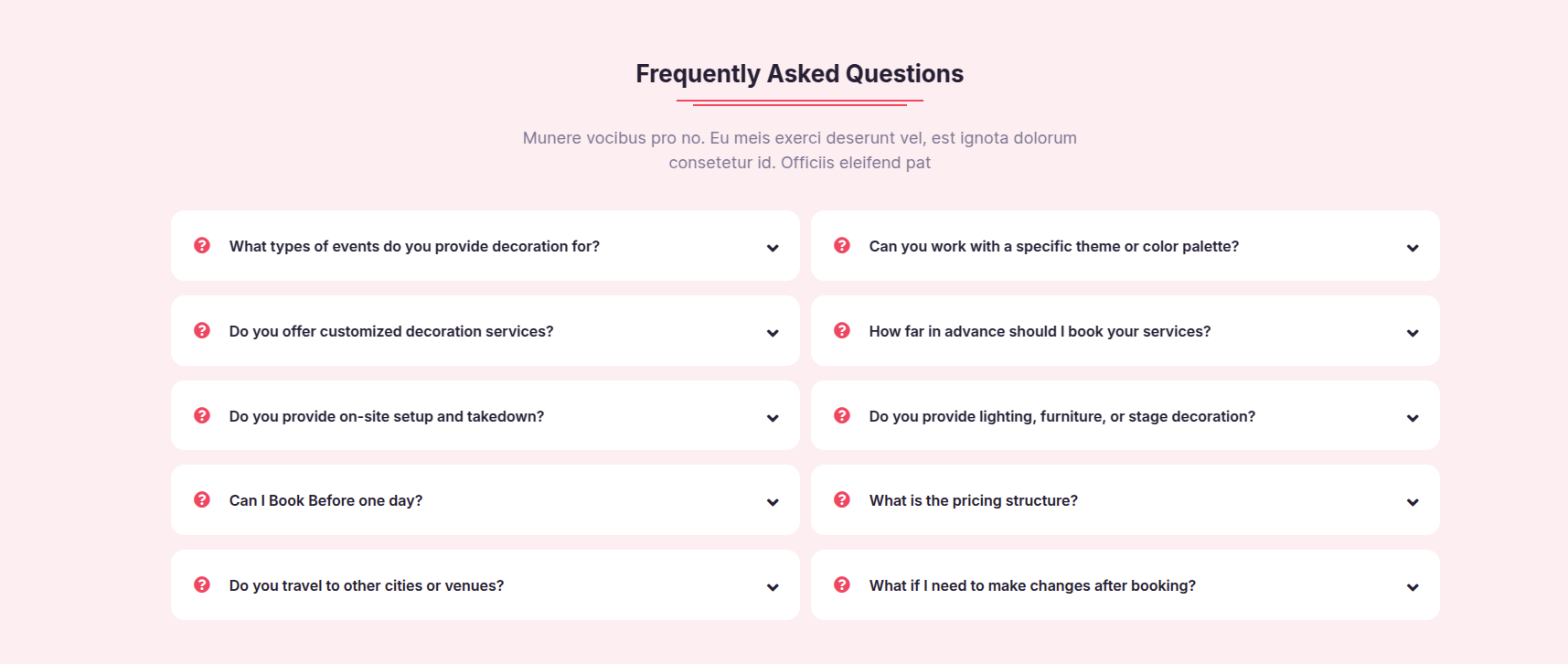
Task: Click question icon for booking in advance question
Action: pos(842,330)
